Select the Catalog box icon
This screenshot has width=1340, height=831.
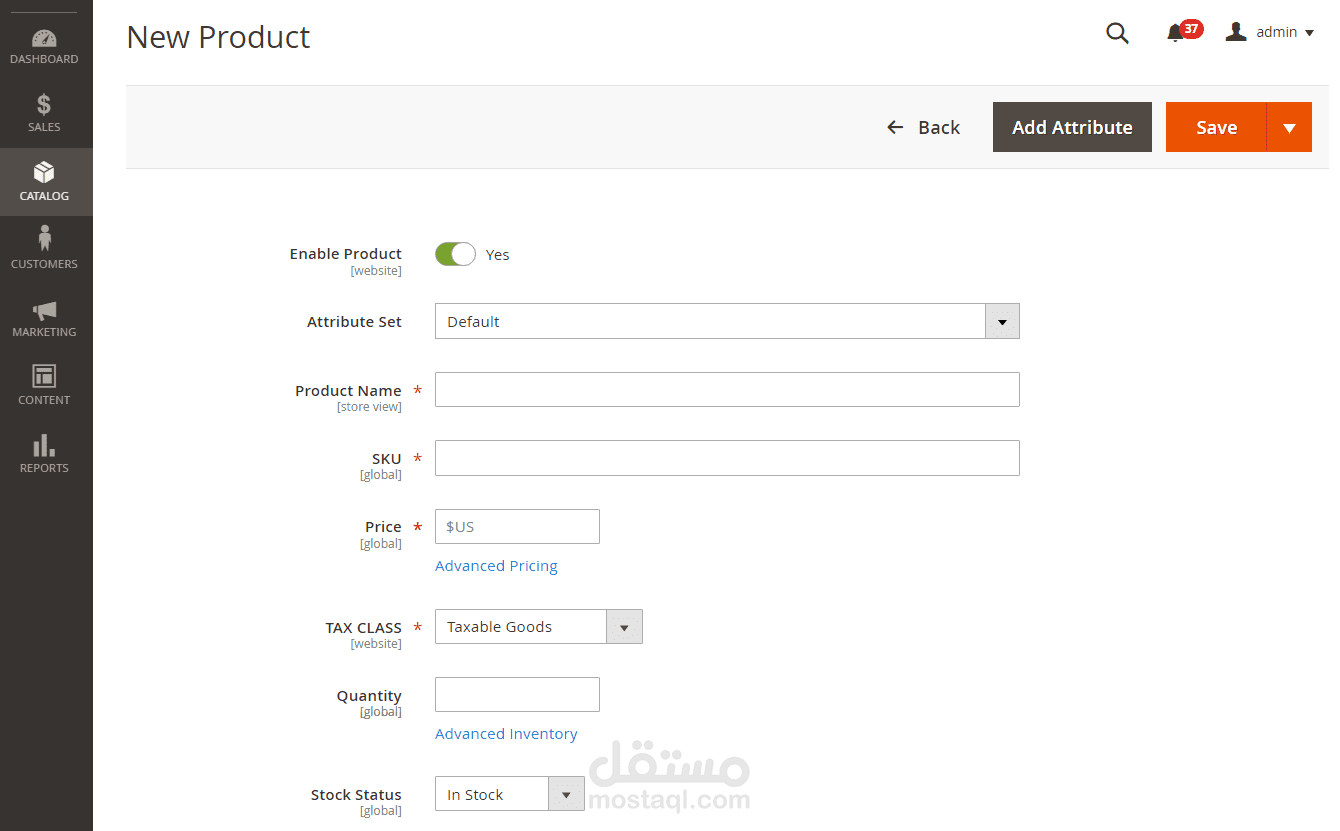pyautogui.click(x=44, y=173)
